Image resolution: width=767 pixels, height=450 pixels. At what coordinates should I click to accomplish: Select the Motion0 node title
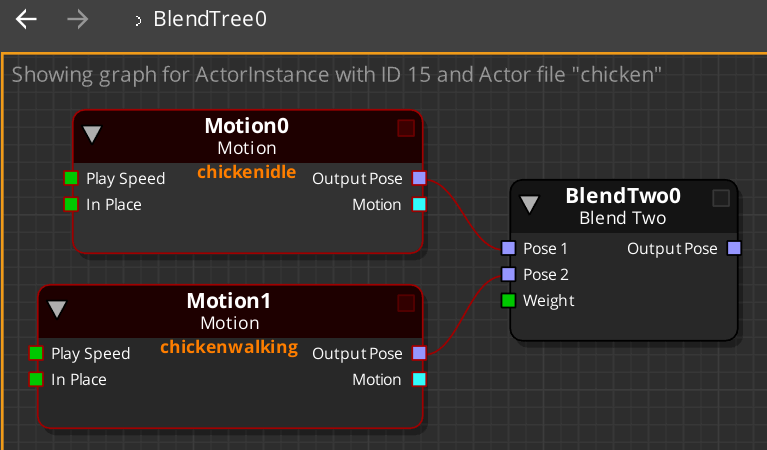point(246,127)
